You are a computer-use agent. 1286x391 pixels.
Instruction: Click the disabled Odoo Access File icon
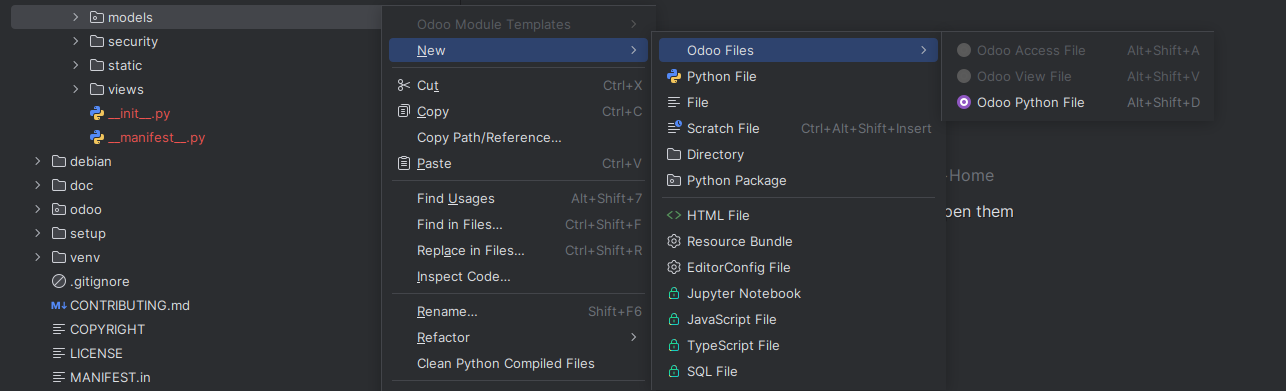pos(964,50)
